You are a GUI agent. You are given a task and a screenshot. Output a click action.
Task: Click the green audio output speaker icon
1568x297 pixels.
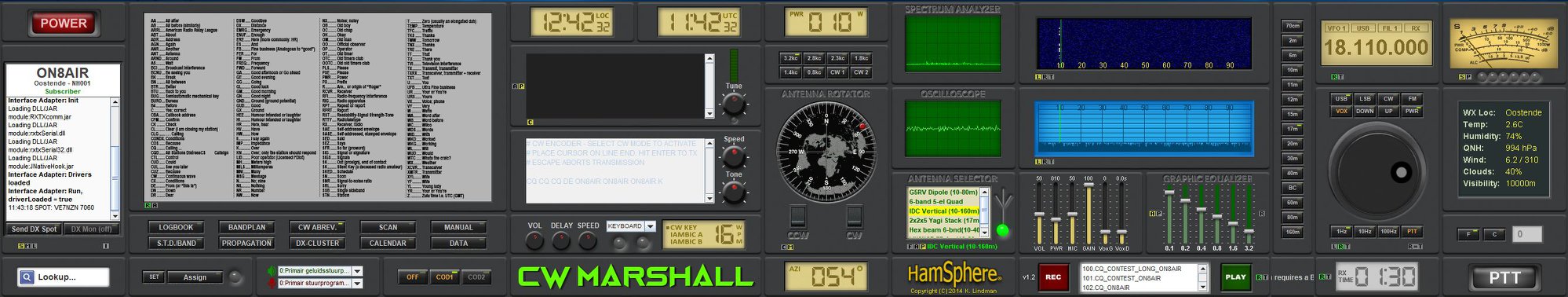[x=271, y=271]
